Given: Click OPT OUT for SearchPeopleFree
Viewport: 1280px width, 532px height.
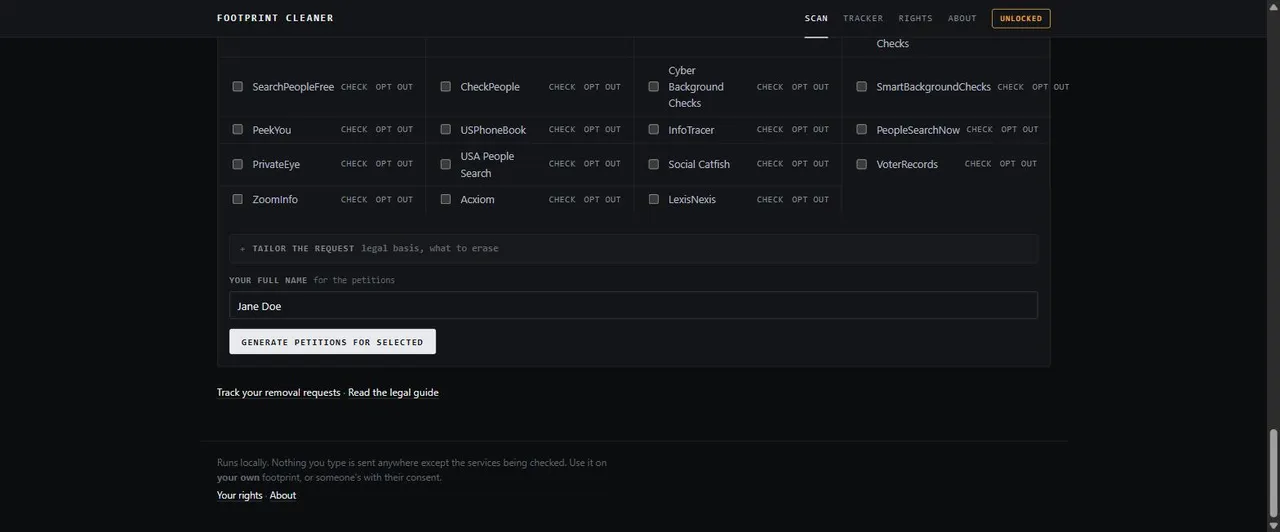Looking at the screenshot, I should tap(394, 87).
